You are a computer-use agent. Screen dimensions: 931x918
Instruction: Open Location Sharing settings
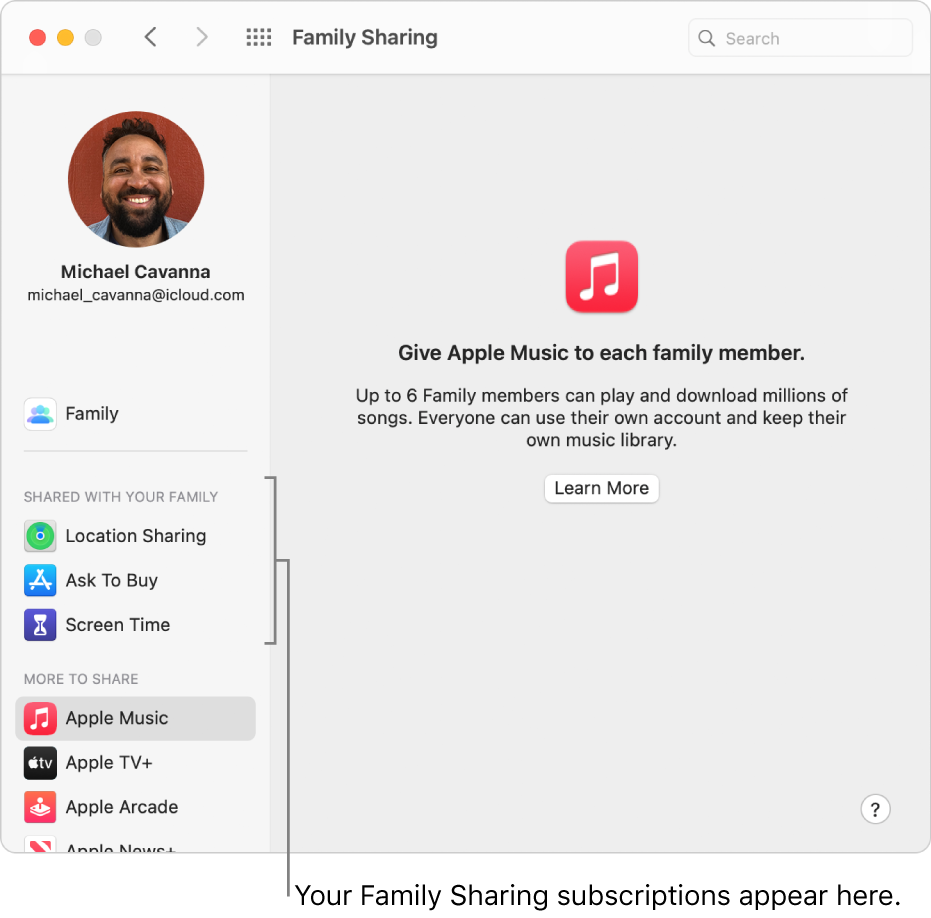click(x=135, y=536)
